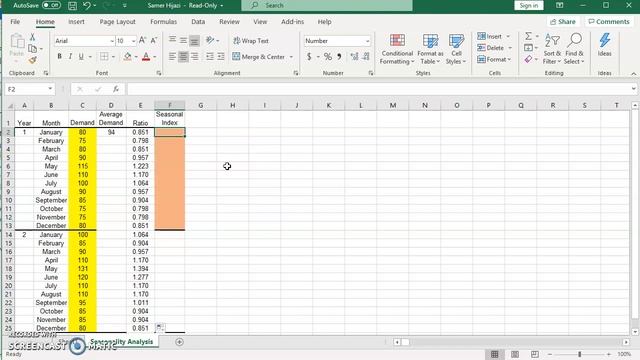This screenshot has height=360, width=640.
Task: Click the Share button
Action: [563, 22]
